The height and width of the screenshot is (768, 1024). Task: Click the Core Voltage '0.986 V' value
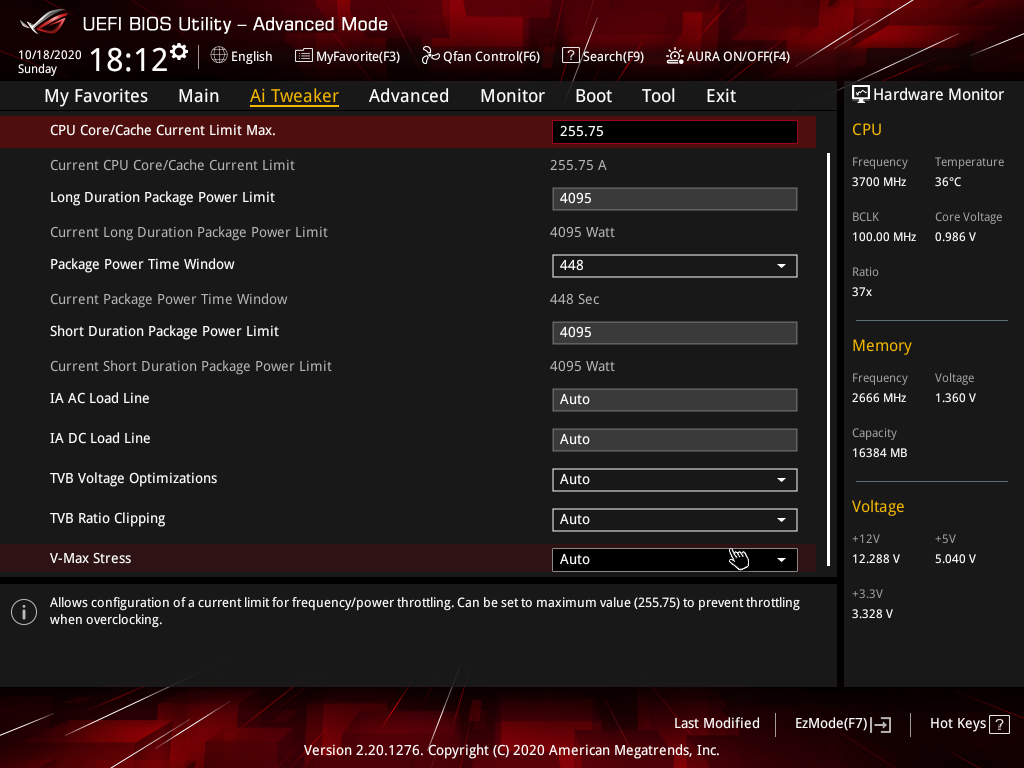(x=955, y=237)
